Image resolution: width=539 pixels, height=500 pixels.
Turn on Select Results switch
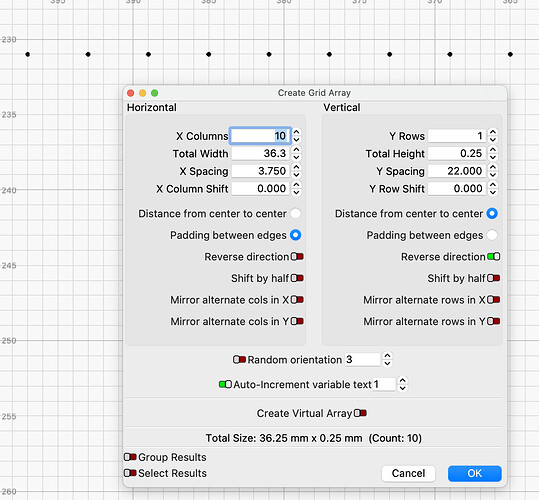[x=130, y=473]
